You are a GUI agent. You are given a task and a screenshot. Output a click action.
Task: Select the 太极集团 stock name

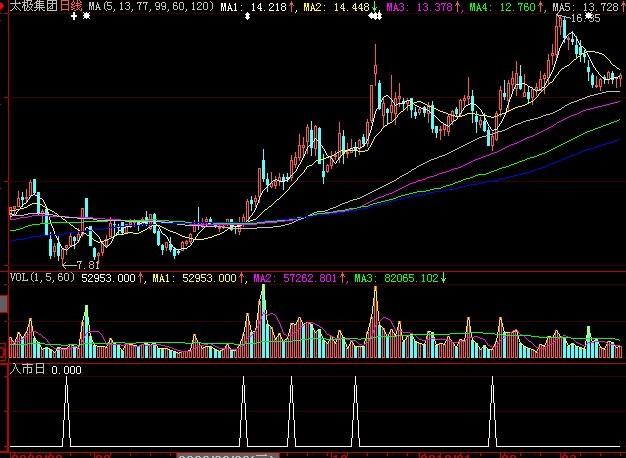click(33, 7)
